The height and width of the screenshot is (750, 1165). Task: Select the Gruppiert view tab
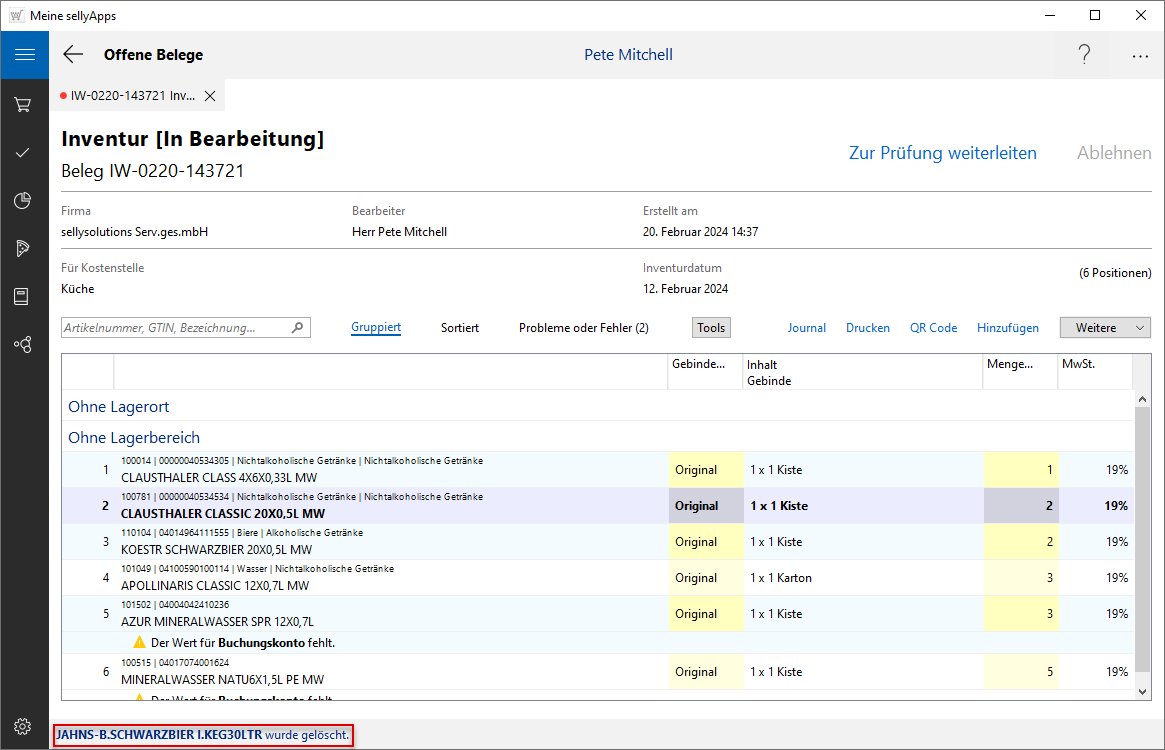click(376, 328)
